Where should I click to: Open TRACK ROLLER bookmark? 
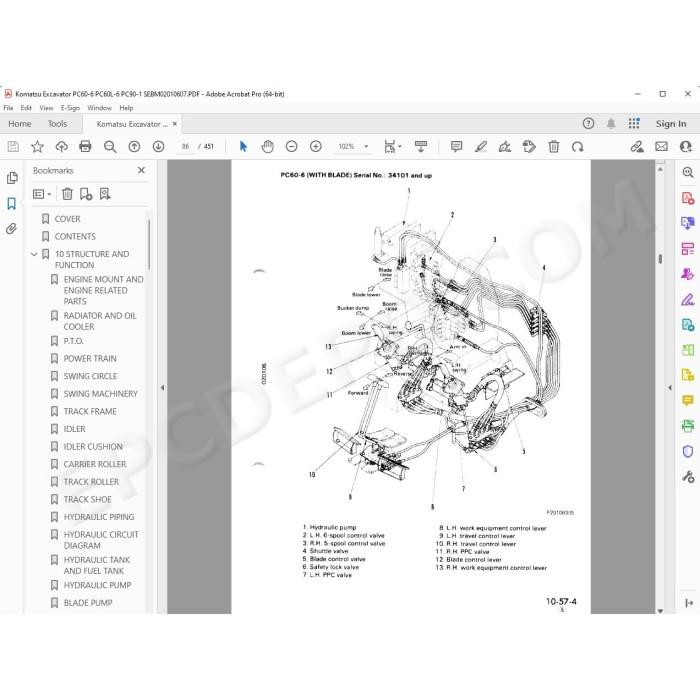coord(91,481)
